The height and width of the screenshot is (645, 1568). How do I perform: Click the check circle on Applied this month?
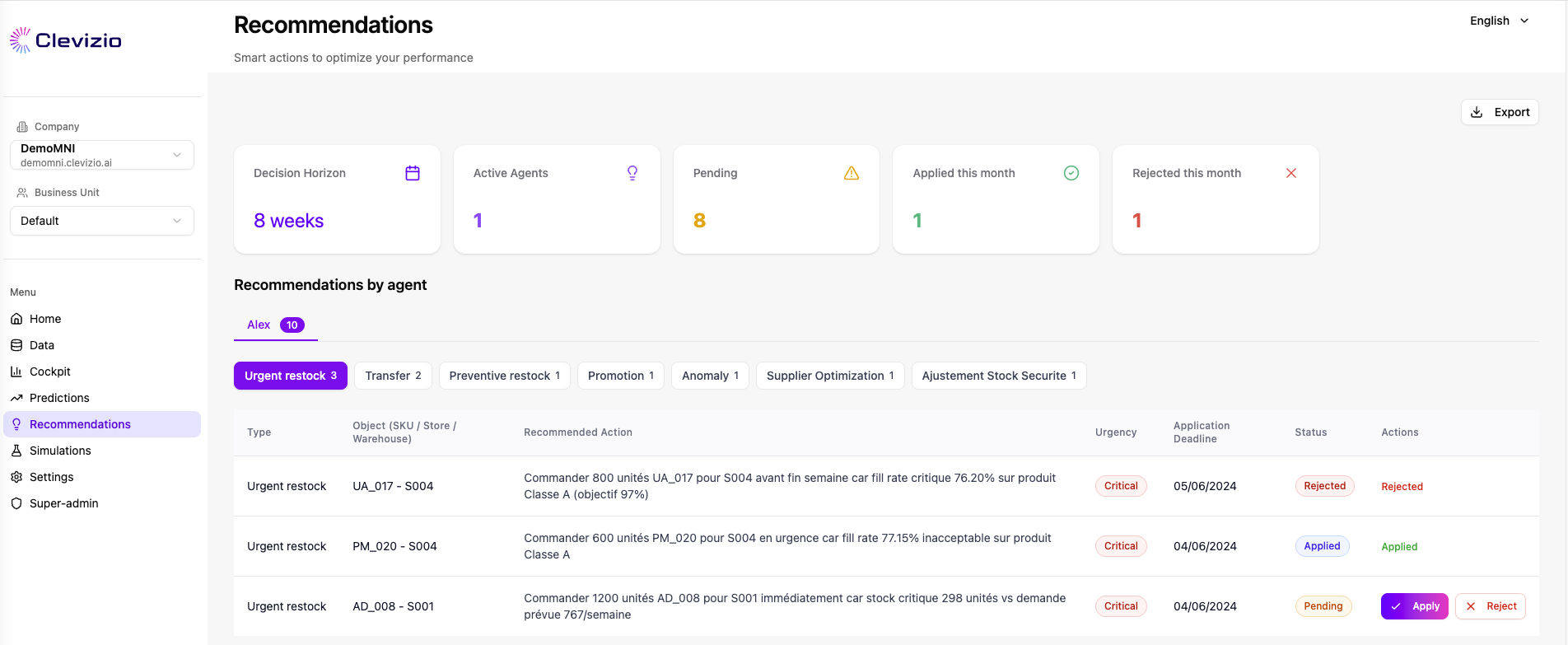(x=1071, y=173)
